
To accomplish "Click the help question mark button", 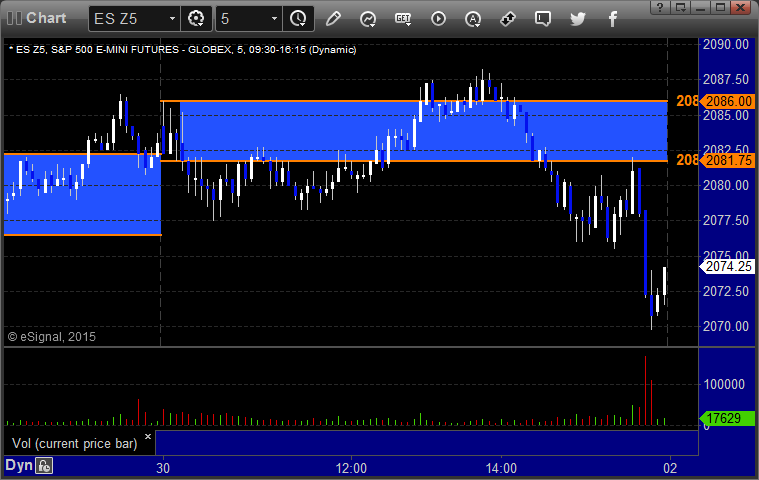I will point(660,7).
